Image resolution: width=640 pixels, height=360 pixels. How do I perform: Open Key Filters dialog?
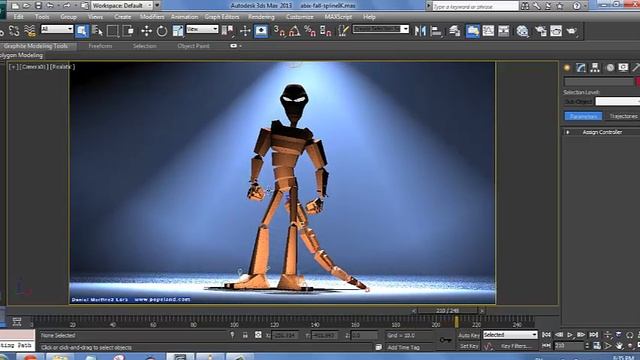point(516,346)
